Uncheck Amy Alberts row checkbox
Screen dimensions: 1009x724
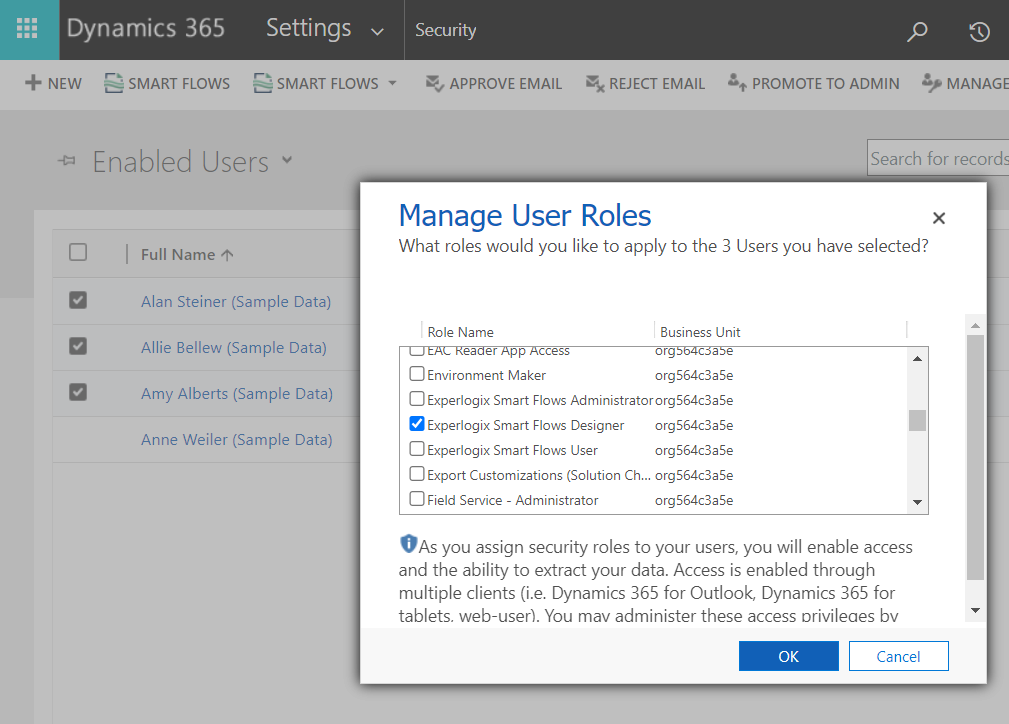tap(78, 392)
